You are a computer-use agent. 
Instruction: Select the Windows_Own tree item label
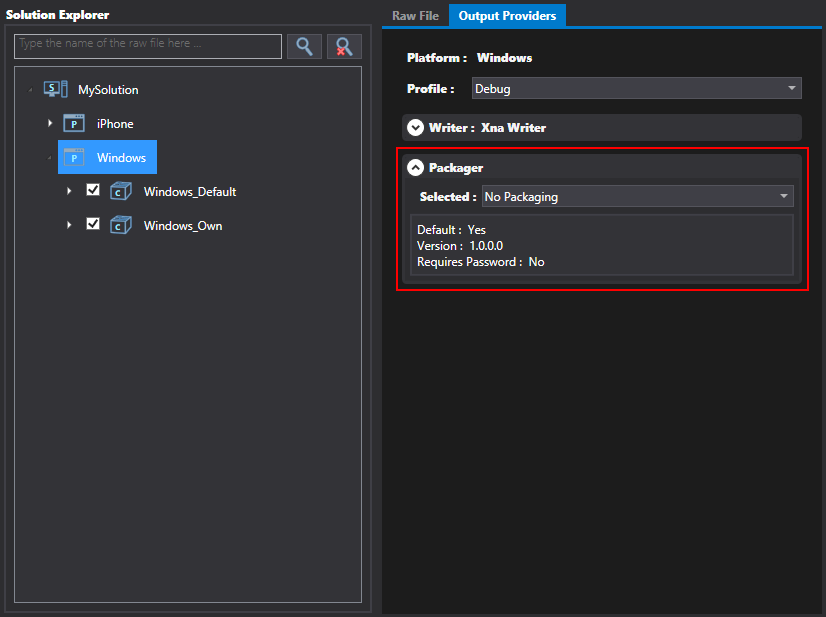pyautogui.click(x=183, y=226)
